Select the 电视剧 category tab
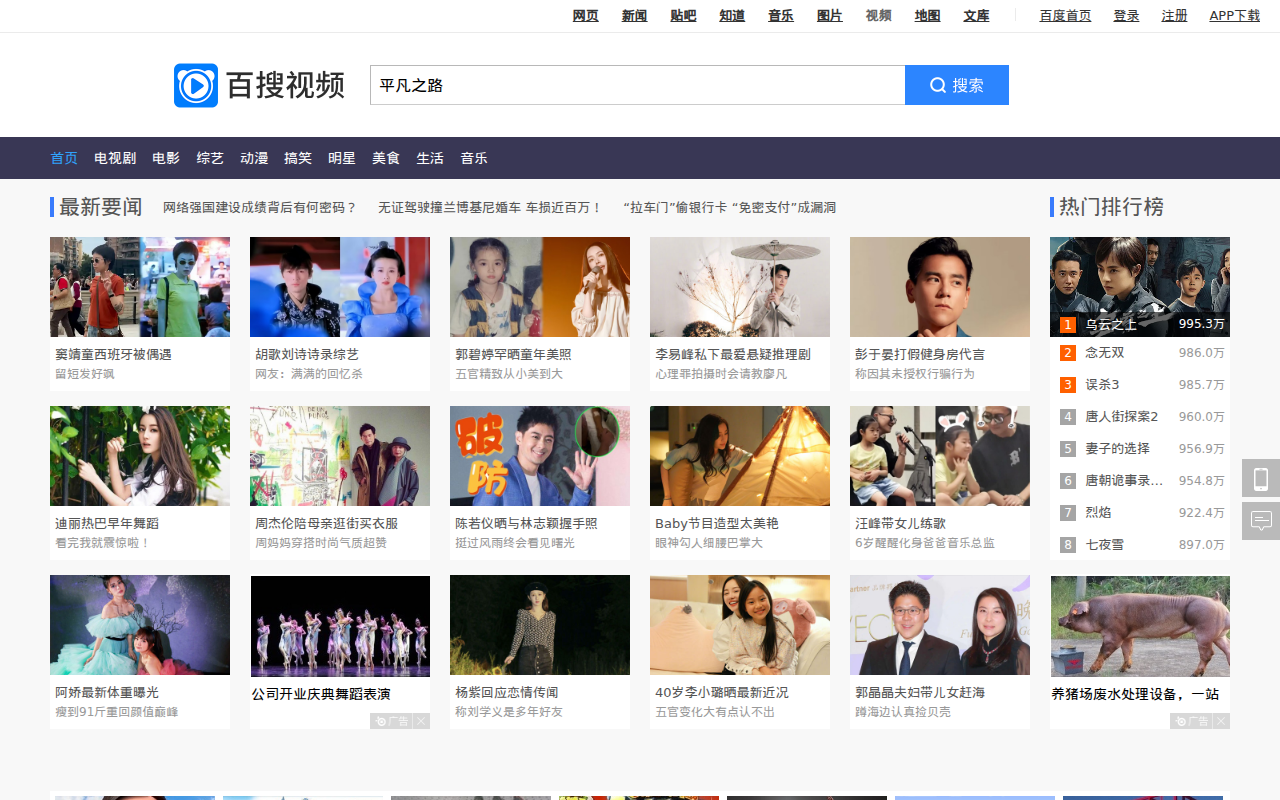 pyautogui.click(x=115, y=158)
